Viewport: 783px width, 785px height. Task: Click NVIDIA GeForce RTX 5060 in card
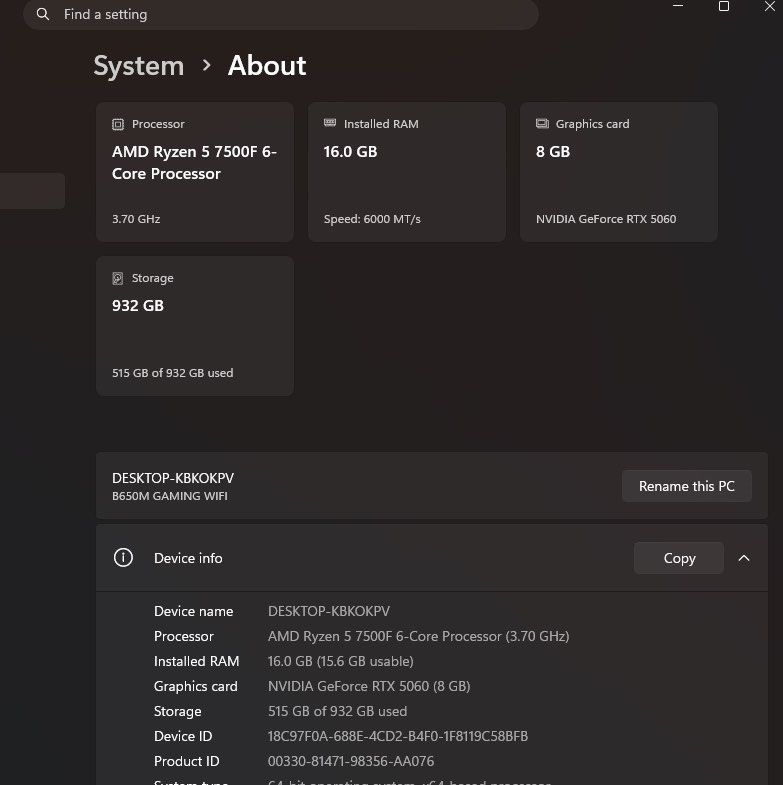tap(606, 219)
